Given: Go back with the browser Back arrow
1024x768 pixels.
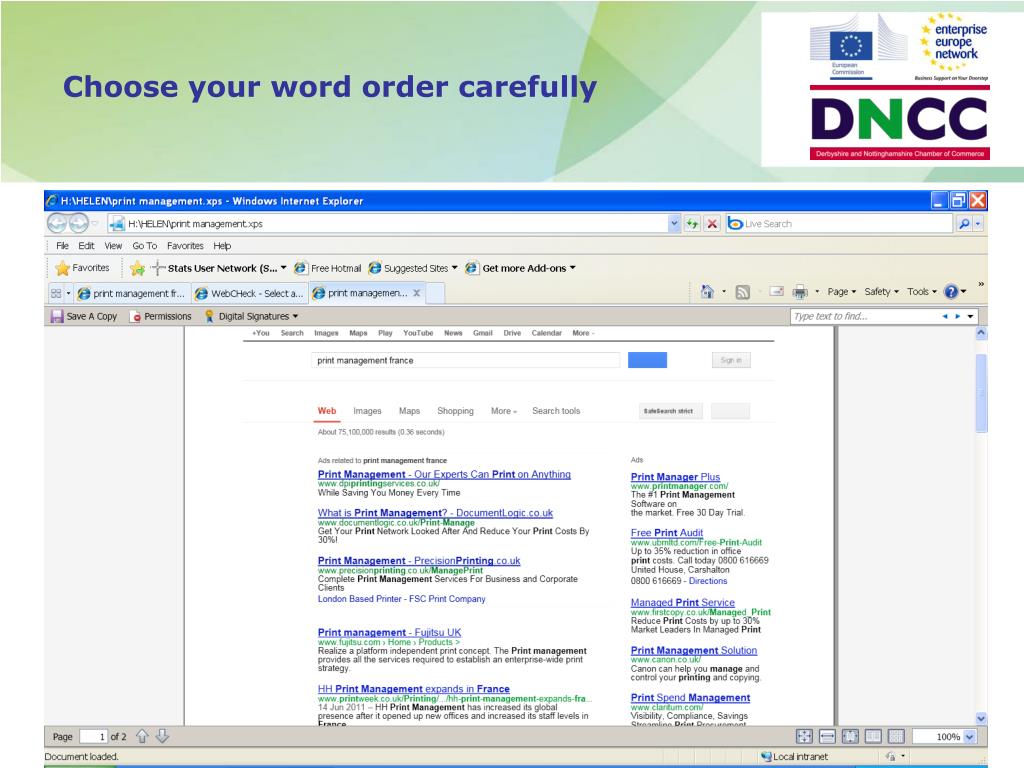Looking at the screenshot, I should (57, 223).
